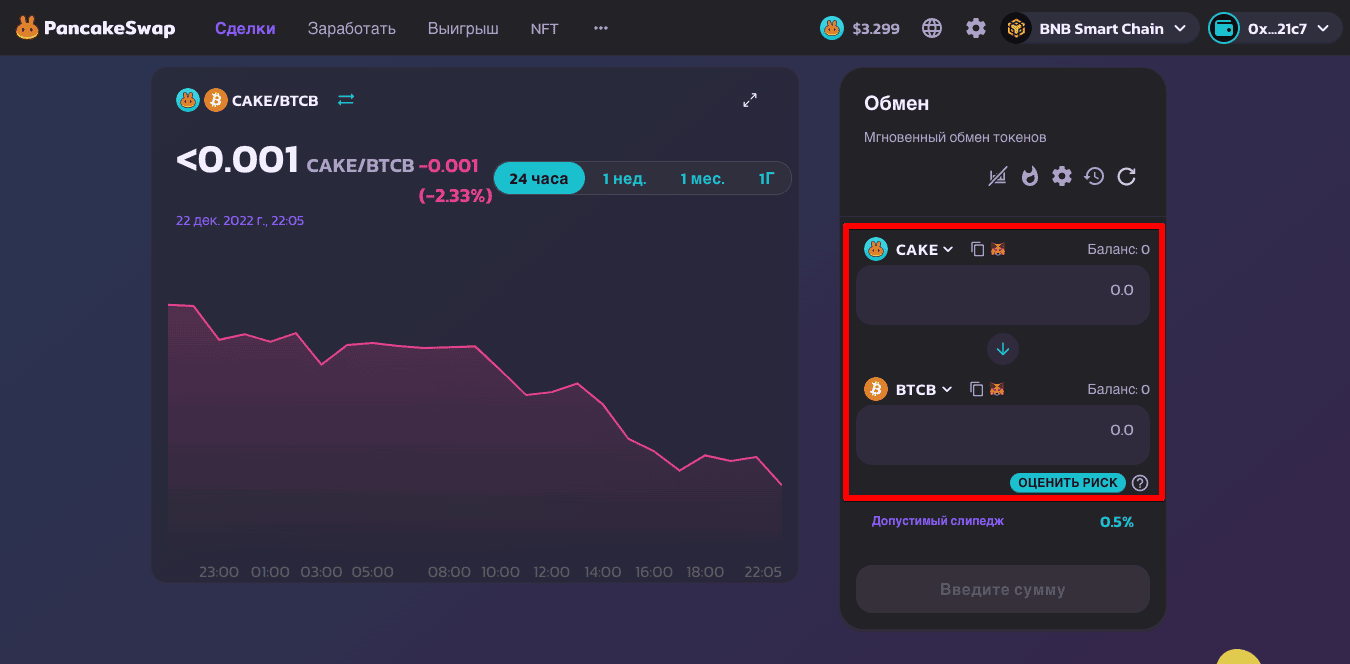Open the Сделки menu

[x=245, y=28]
